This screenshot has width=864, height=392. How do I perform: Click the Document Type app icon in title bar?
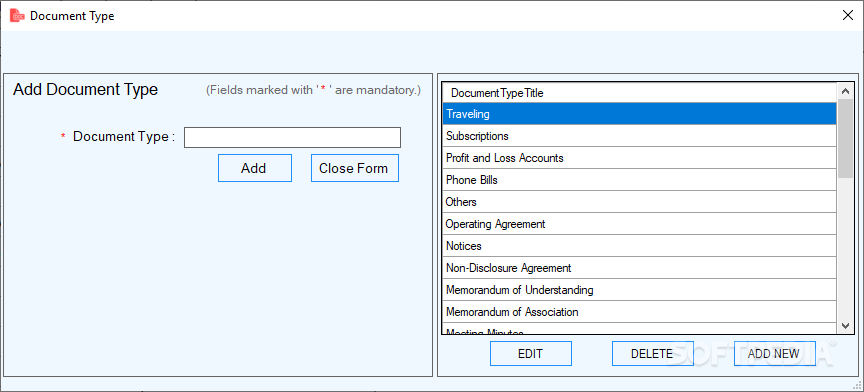(x=18, y=15)
